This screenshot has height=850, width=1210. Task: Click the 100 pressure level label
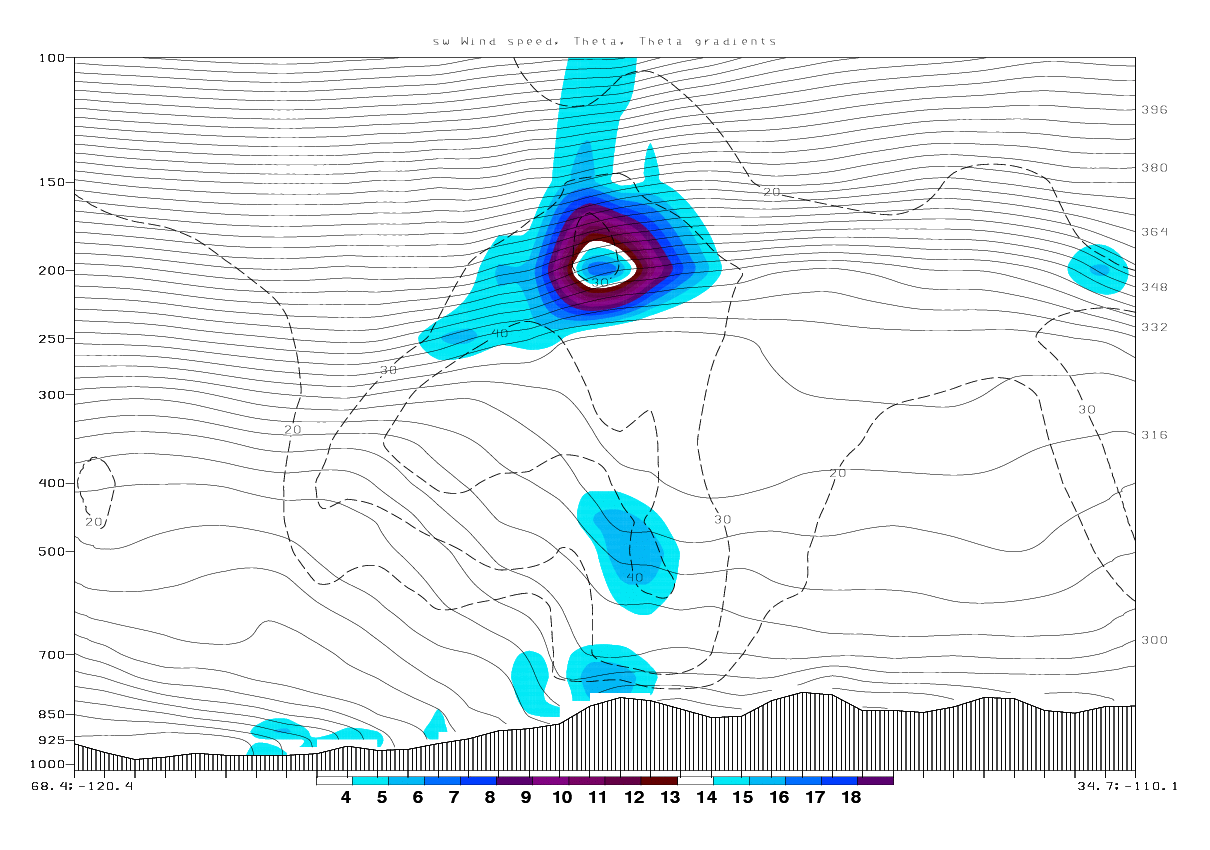tap(51, 58)
